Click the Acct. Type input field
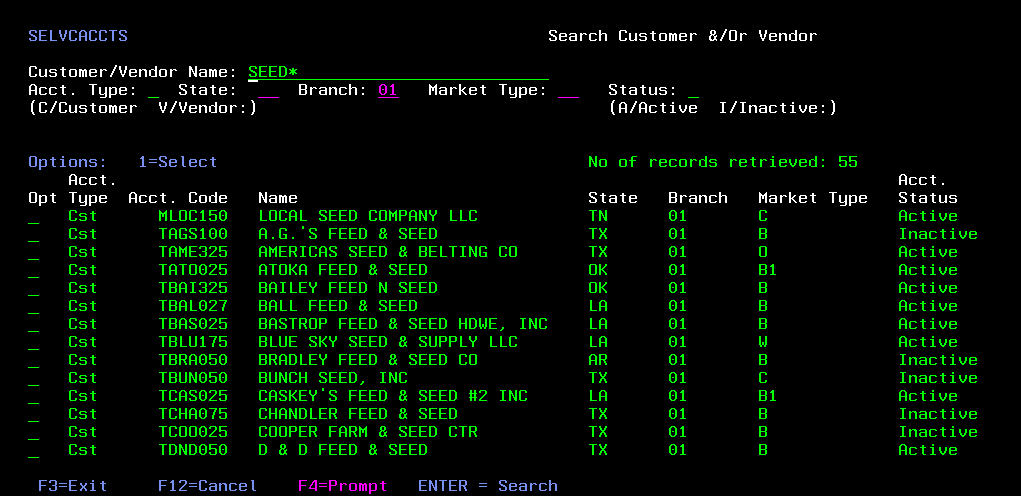1021x496 pixels. 153,90
